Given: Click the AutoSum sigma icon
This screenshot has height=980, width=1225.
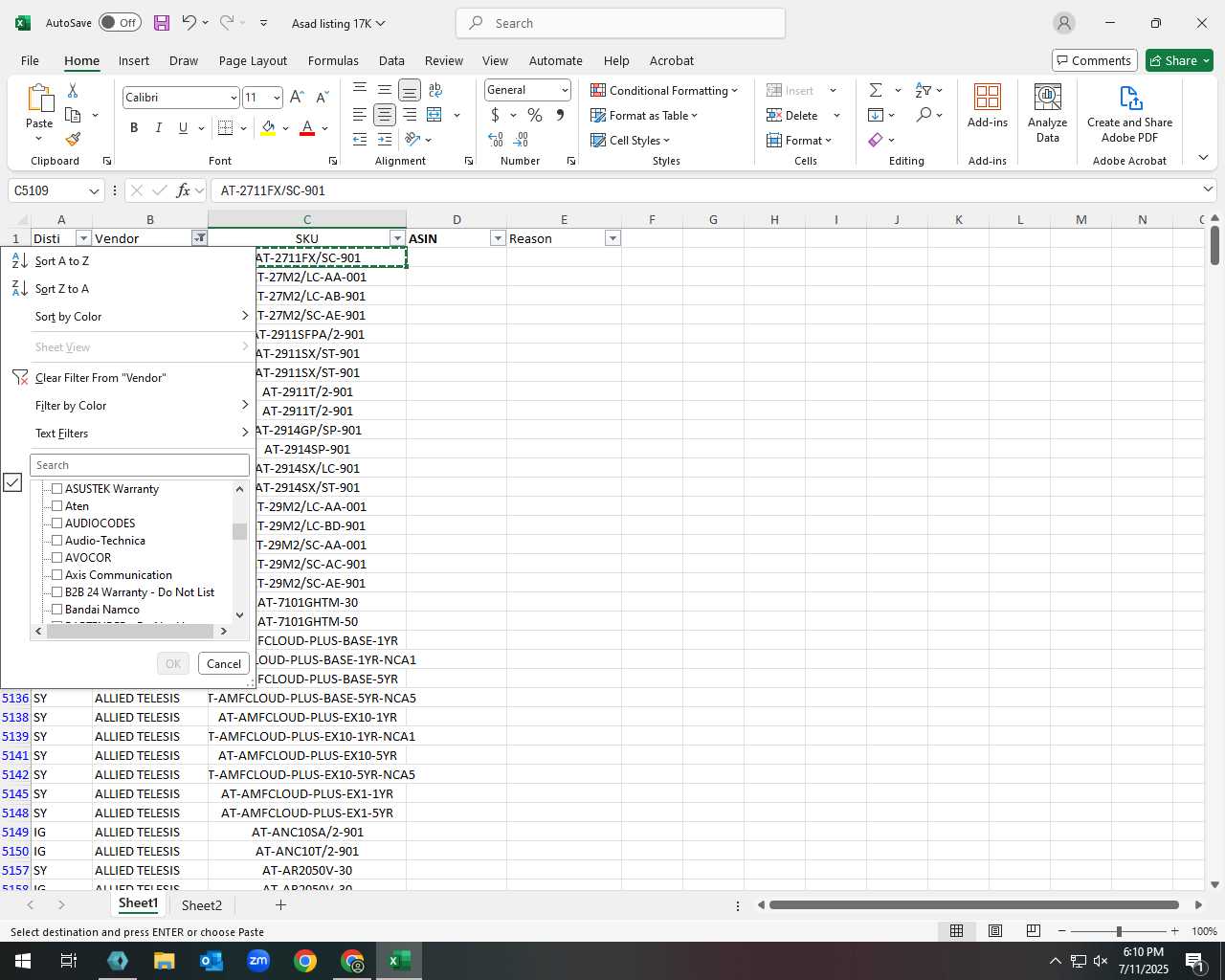Looking at the screenshot, I should pyautogui.click(x=876, y=90).
